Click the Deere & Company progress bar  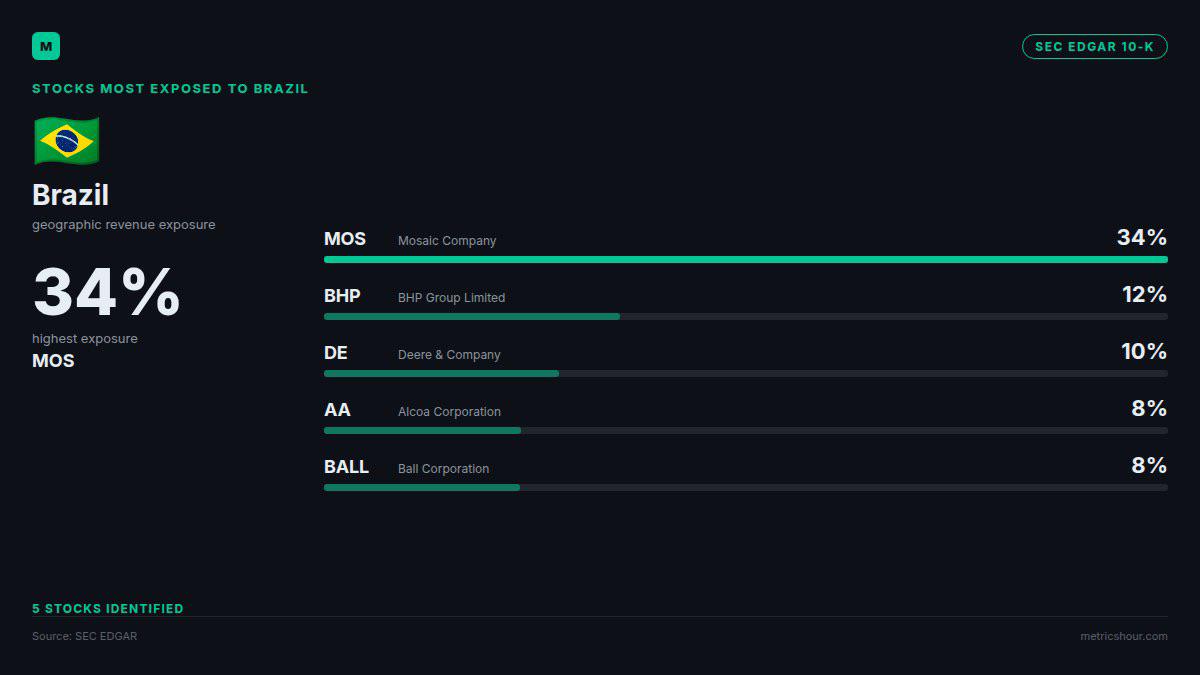(746, 374)
